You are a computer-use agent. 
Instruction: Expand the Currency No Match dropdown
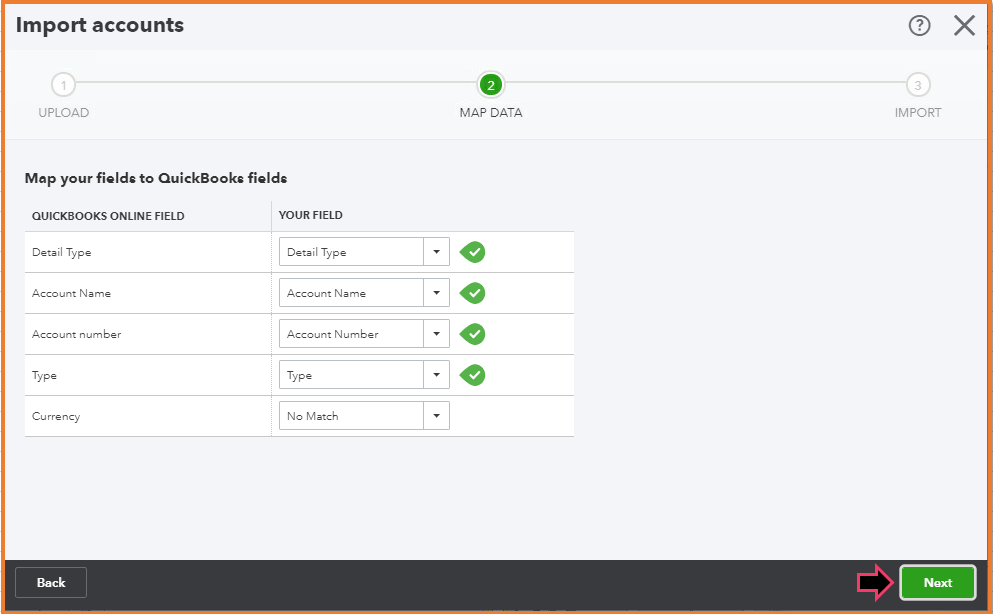pyautogui.click(x=436, y=416)
